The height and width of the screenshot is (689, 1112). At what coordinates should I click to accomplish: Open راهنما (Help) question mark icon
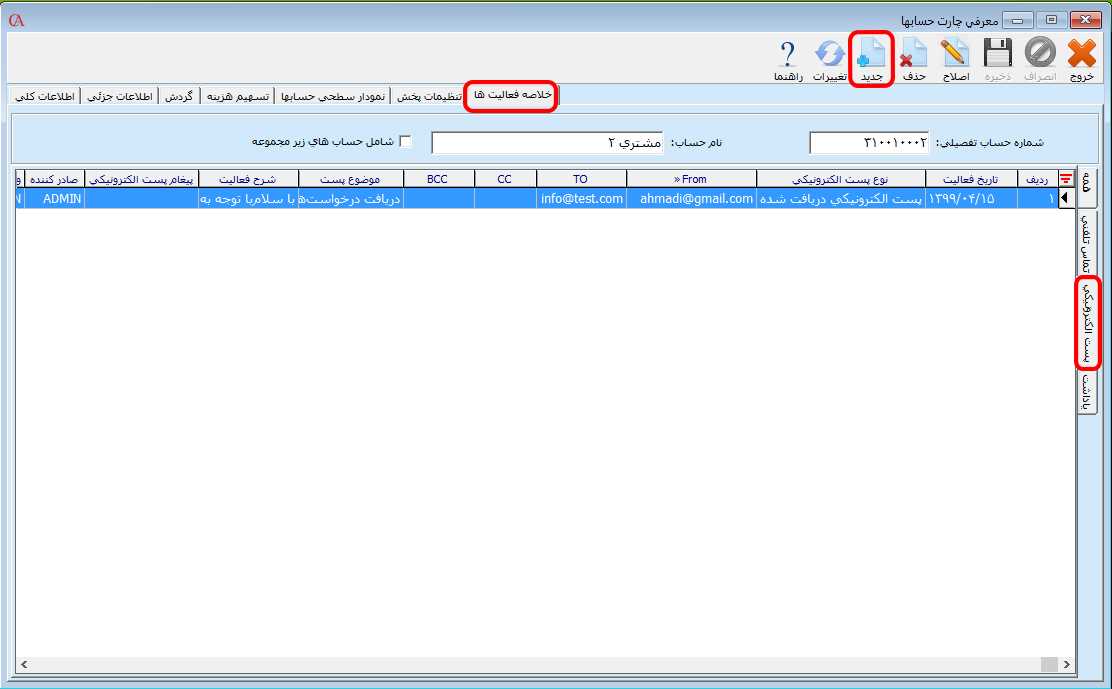788,54
